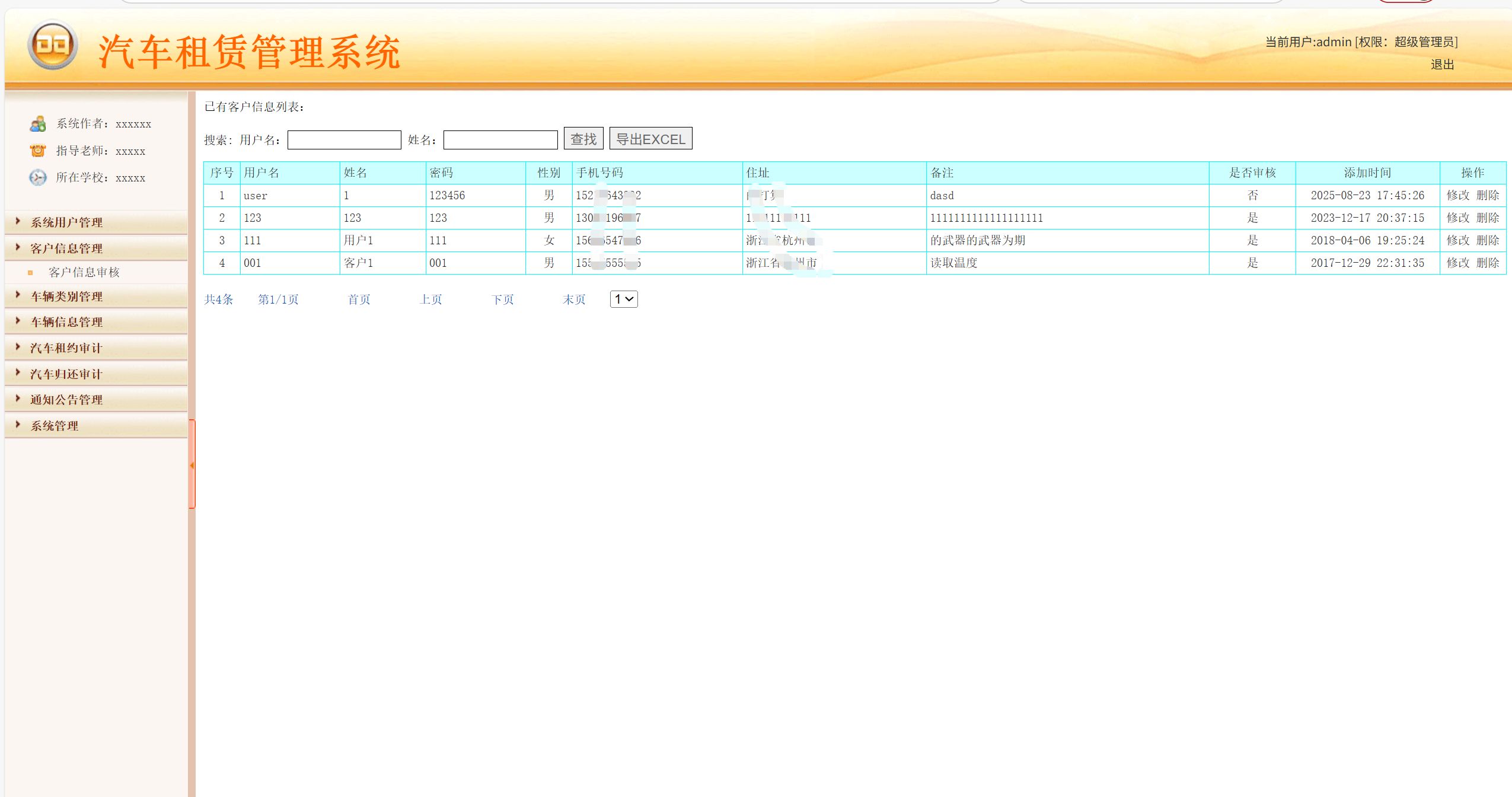
Task: Open 通知公告管理 menu item
Action: [x=66, y=400]
